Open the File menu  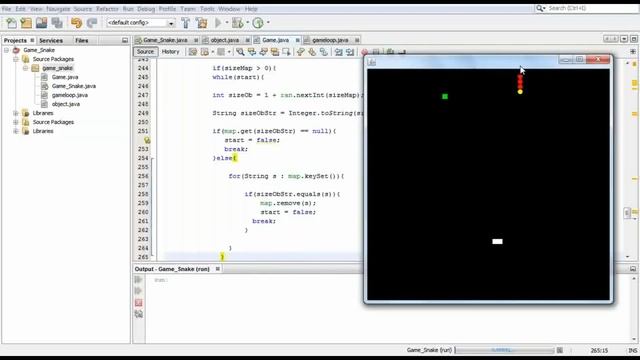click(x=7, y=9)
